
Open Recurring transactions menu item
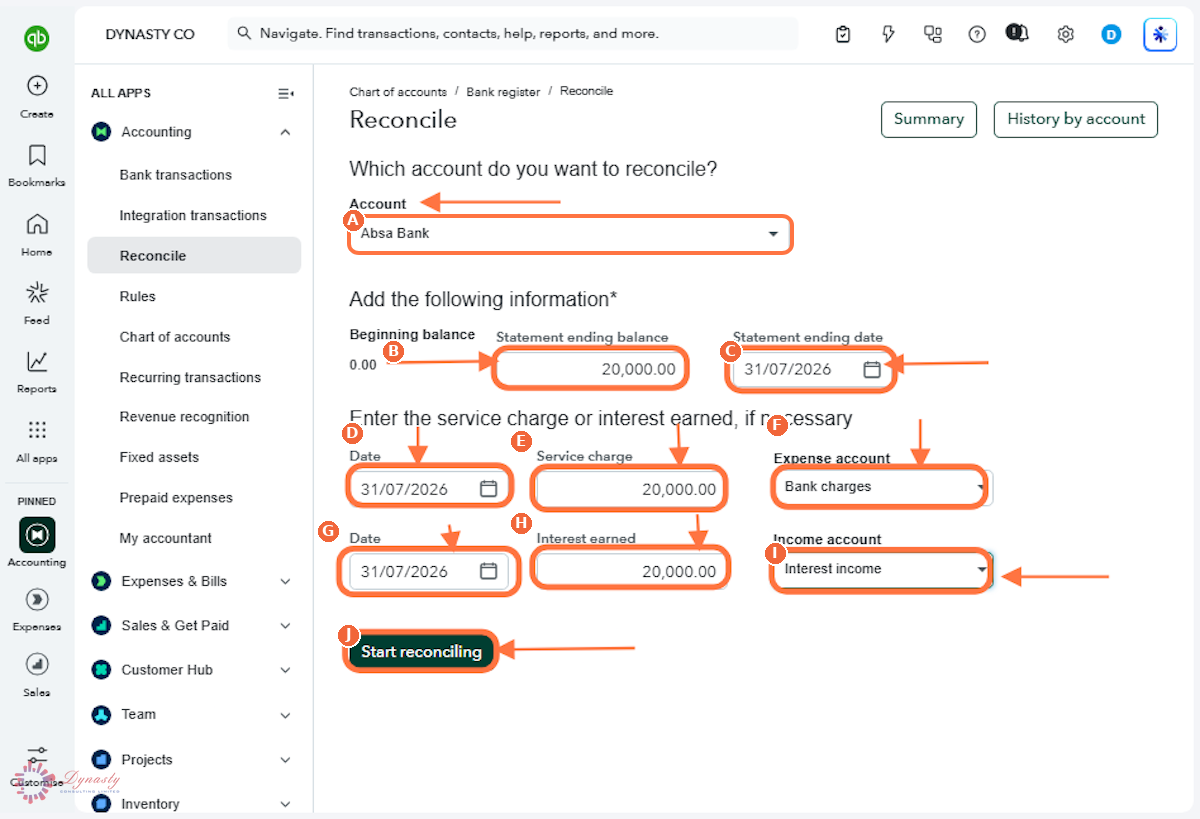click(x=190, y=377)
